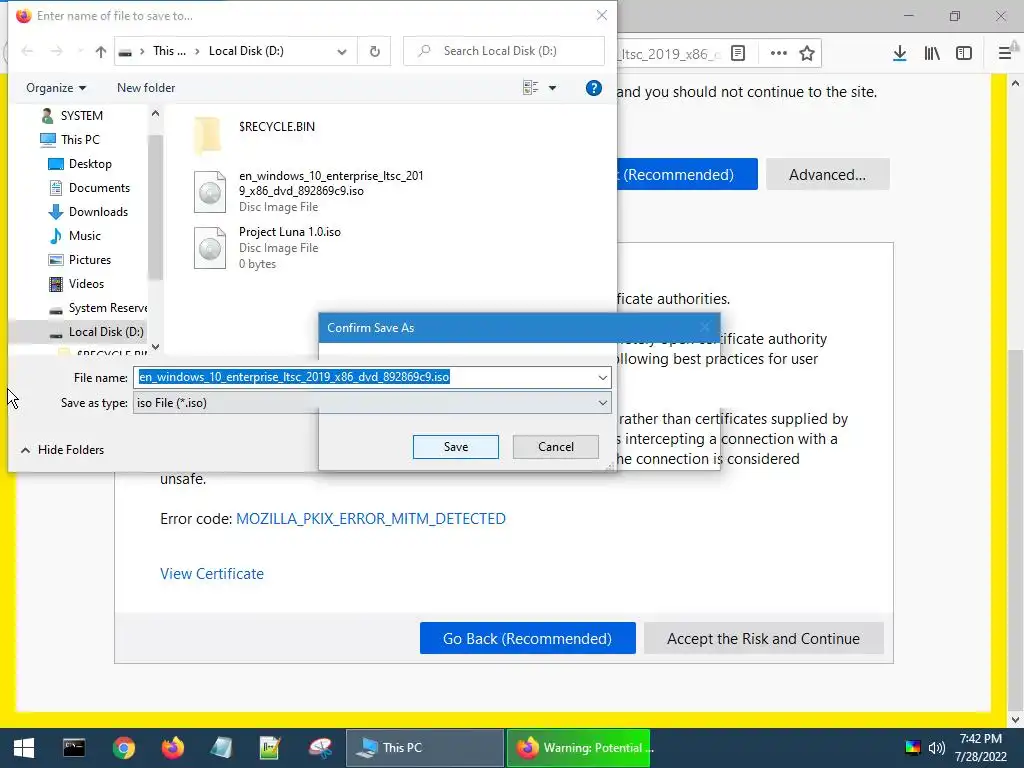Open help with the blue question icon

(x=594, y=88)
